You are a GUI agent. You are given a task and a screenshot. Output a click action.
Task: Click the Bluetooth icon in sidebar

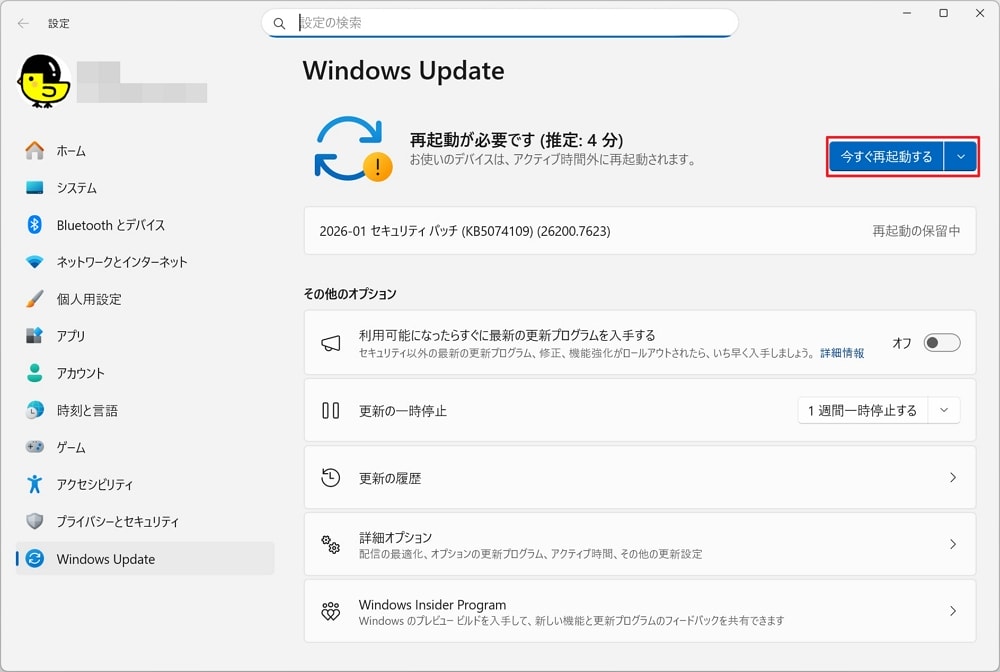(35, 225)
